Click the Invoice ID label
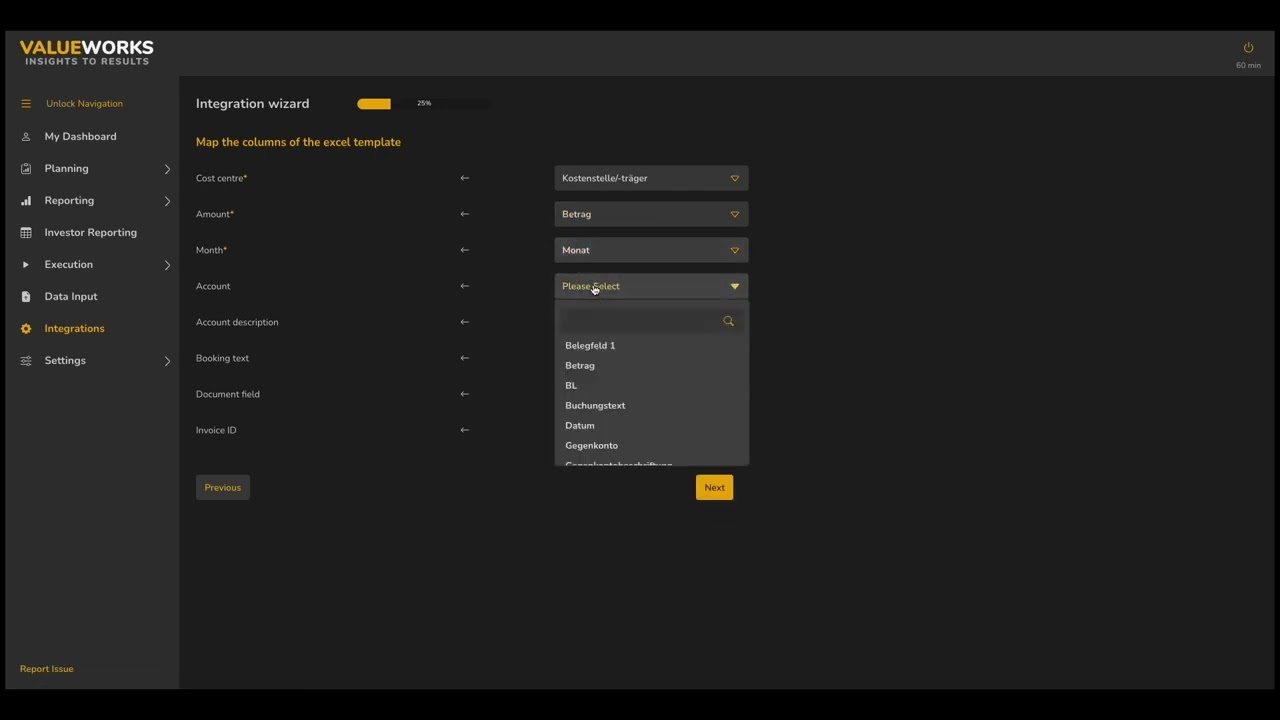Screen dimensions: 1280x720 pos(216,430)
